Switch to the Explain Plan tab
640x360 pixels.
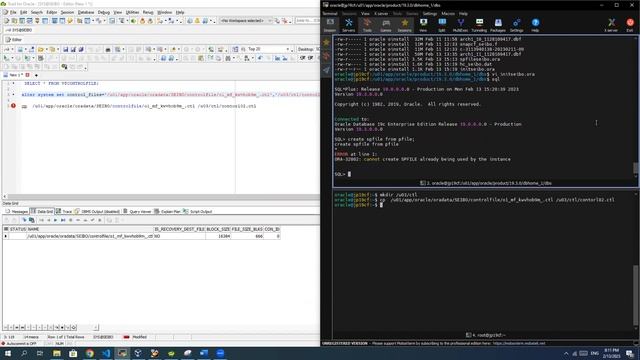point(168,211)
